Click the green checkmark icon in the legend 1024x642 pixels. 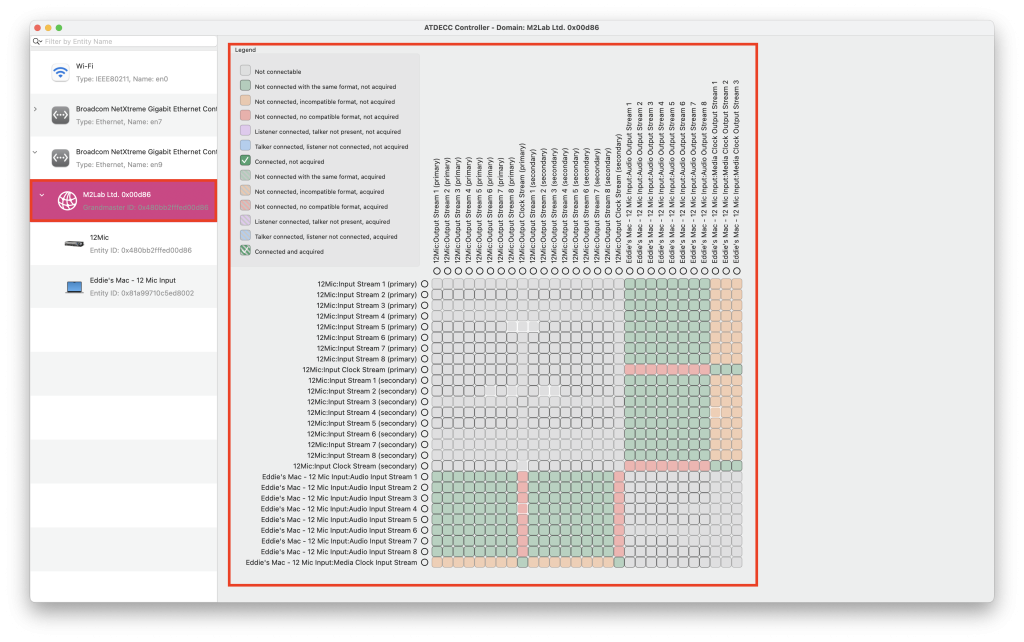pos(245,160)
